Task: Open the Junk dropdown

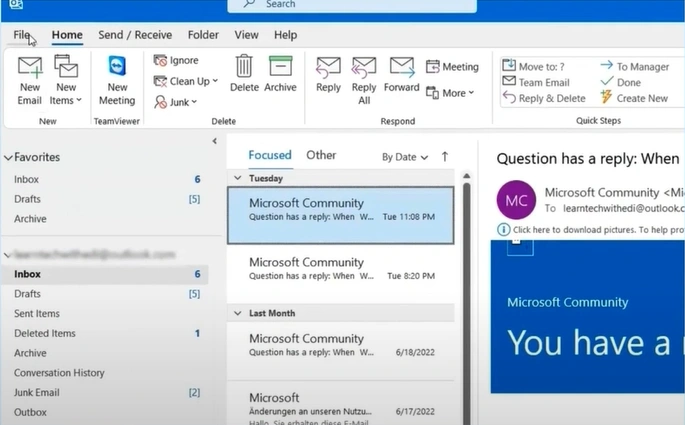Action: (175, 102)
